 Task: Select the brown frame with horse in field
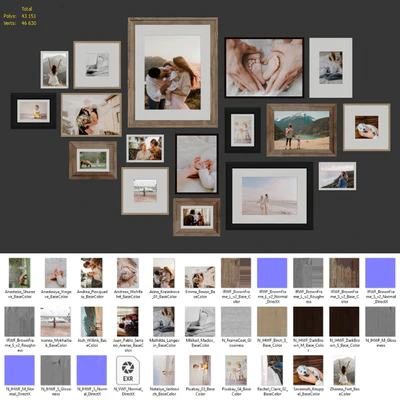click(93, 160)
